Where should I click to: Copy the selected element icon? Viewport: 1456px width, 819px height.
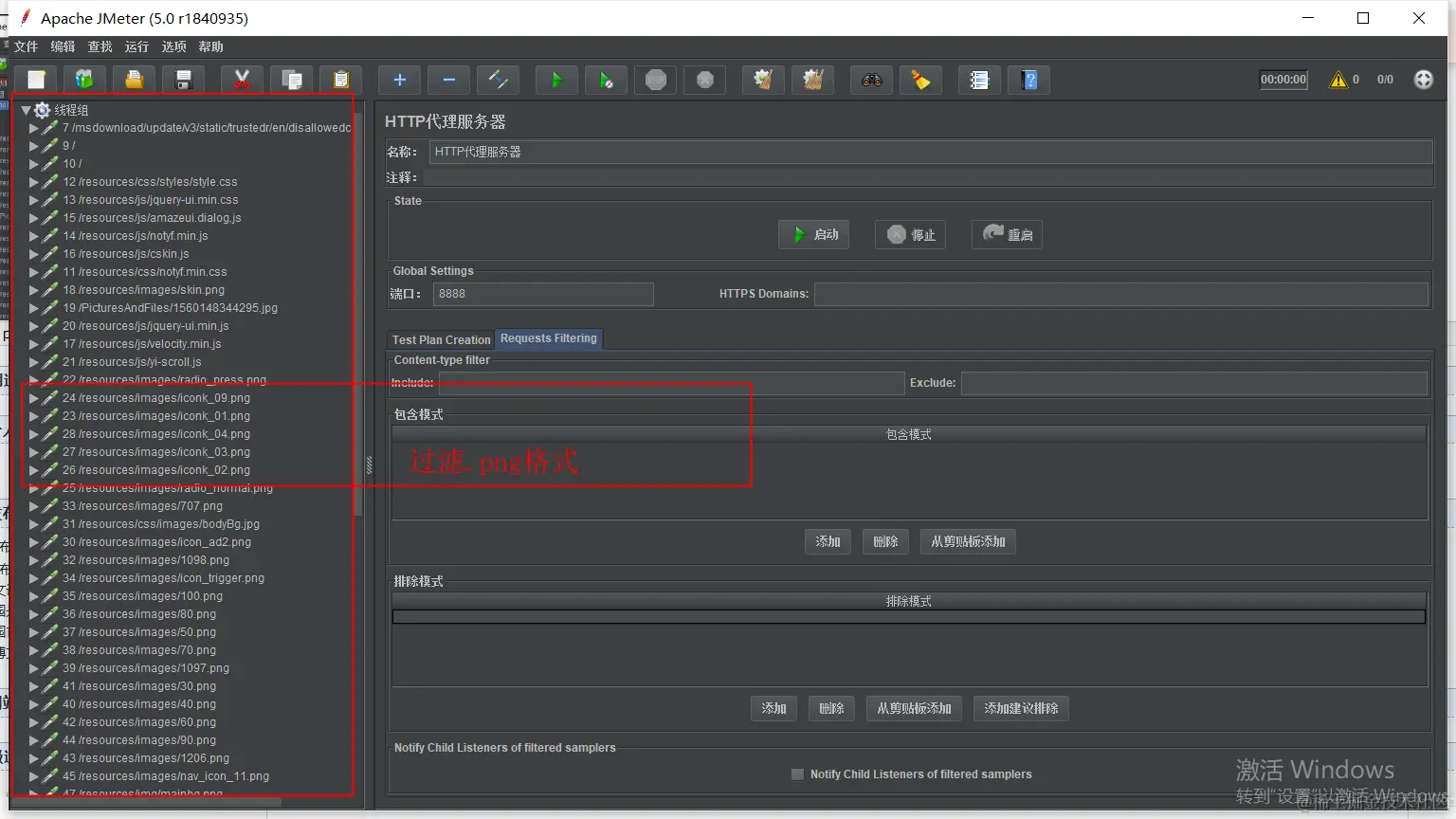click(292, 81)
